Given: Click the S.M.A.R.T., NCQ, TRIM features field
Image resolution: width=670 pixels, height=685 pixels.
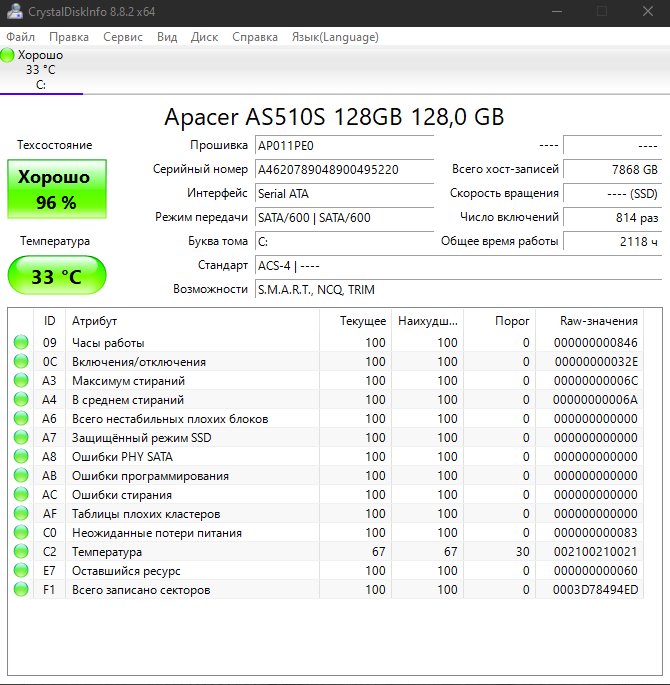Looking at the screenshot, I should [459, 290].
